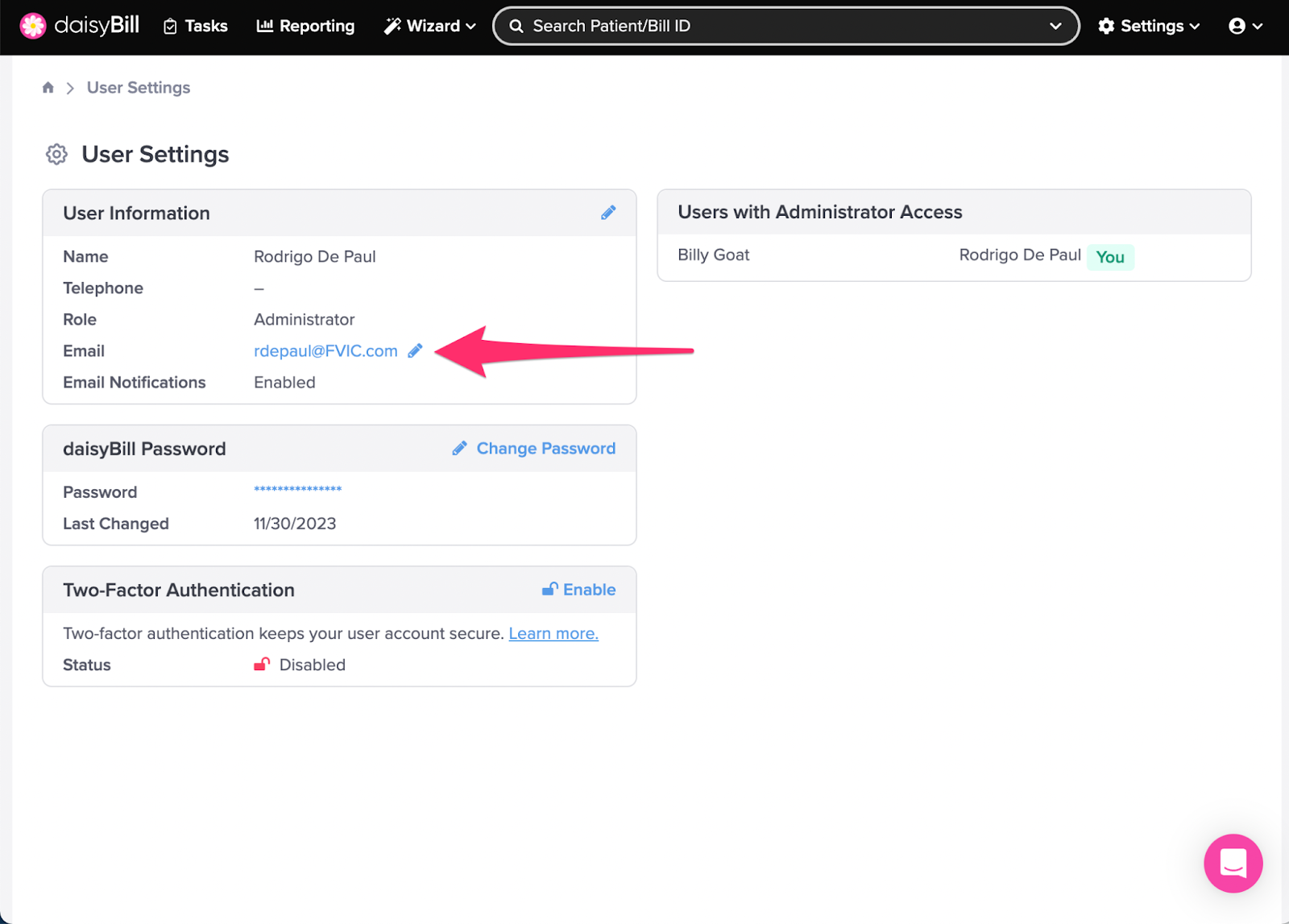The height and width of the screenshot is (924, 1289).
Task: Open the Wizard dropdown menu
Action: click(x=429, y=26)
